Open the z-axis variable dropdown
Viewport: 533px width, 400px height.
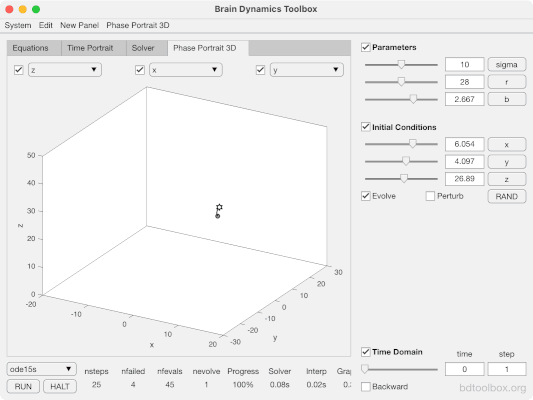pos(65,70)
